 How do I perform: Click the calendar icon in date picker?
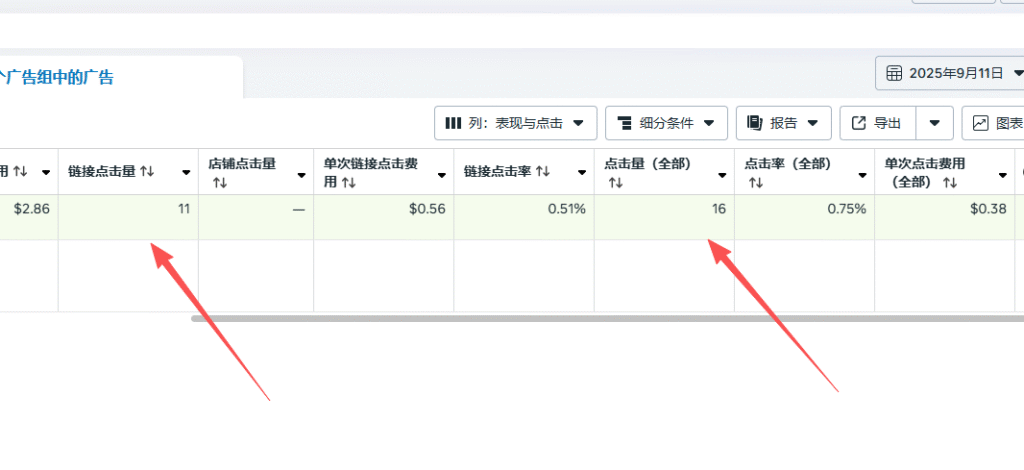pyautogui.click(x=893, y=73)
